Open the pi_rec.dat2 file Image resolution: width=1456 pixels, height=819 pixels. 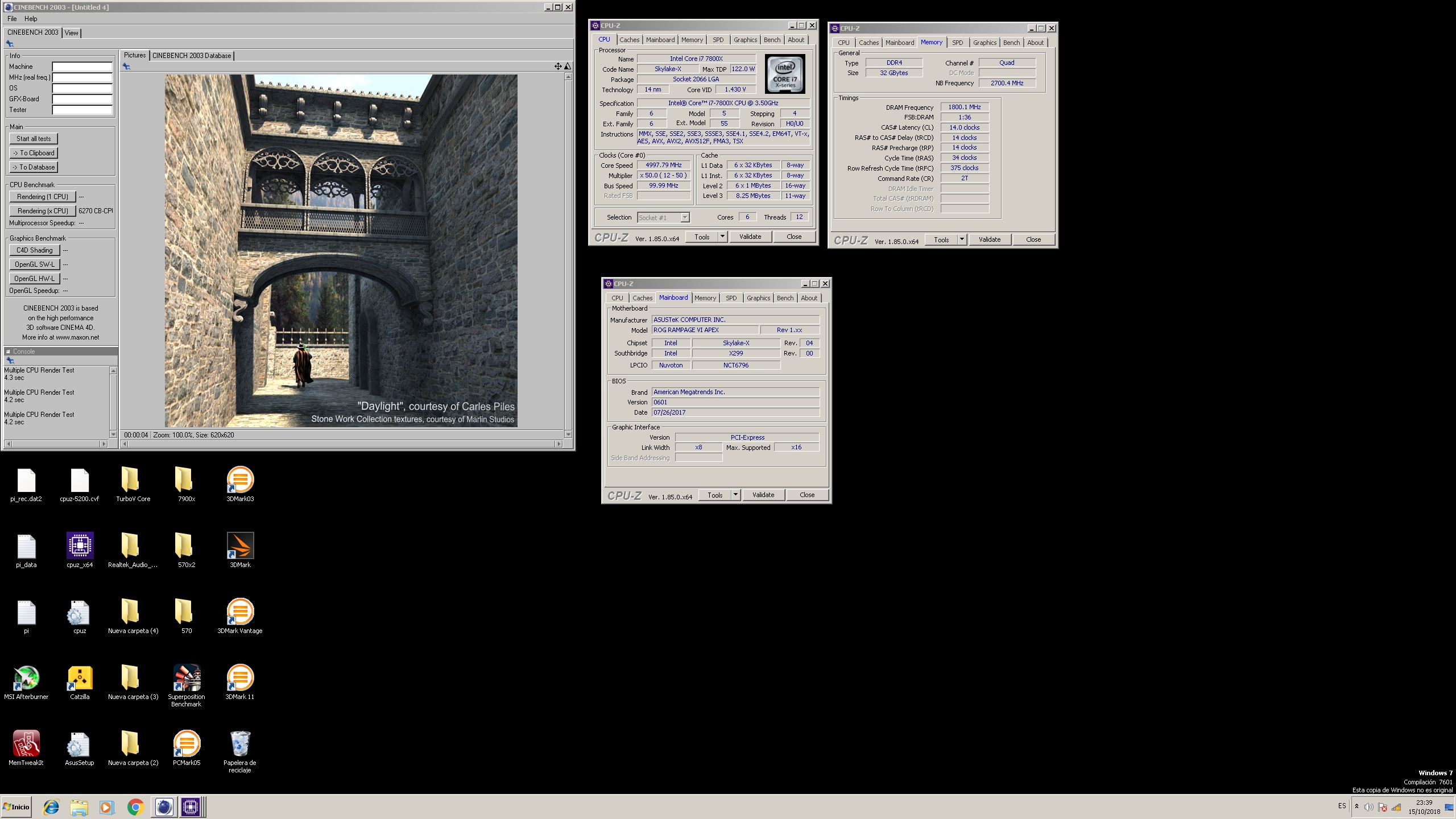pyautogui.click(x=26, y=484)
